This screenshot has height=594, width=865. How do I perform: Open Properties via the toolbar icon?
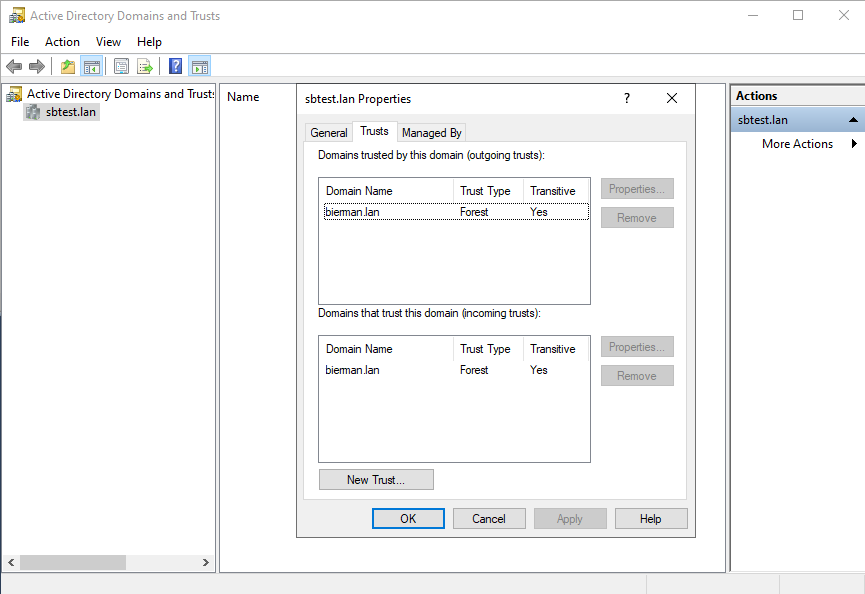click(121, 67)
